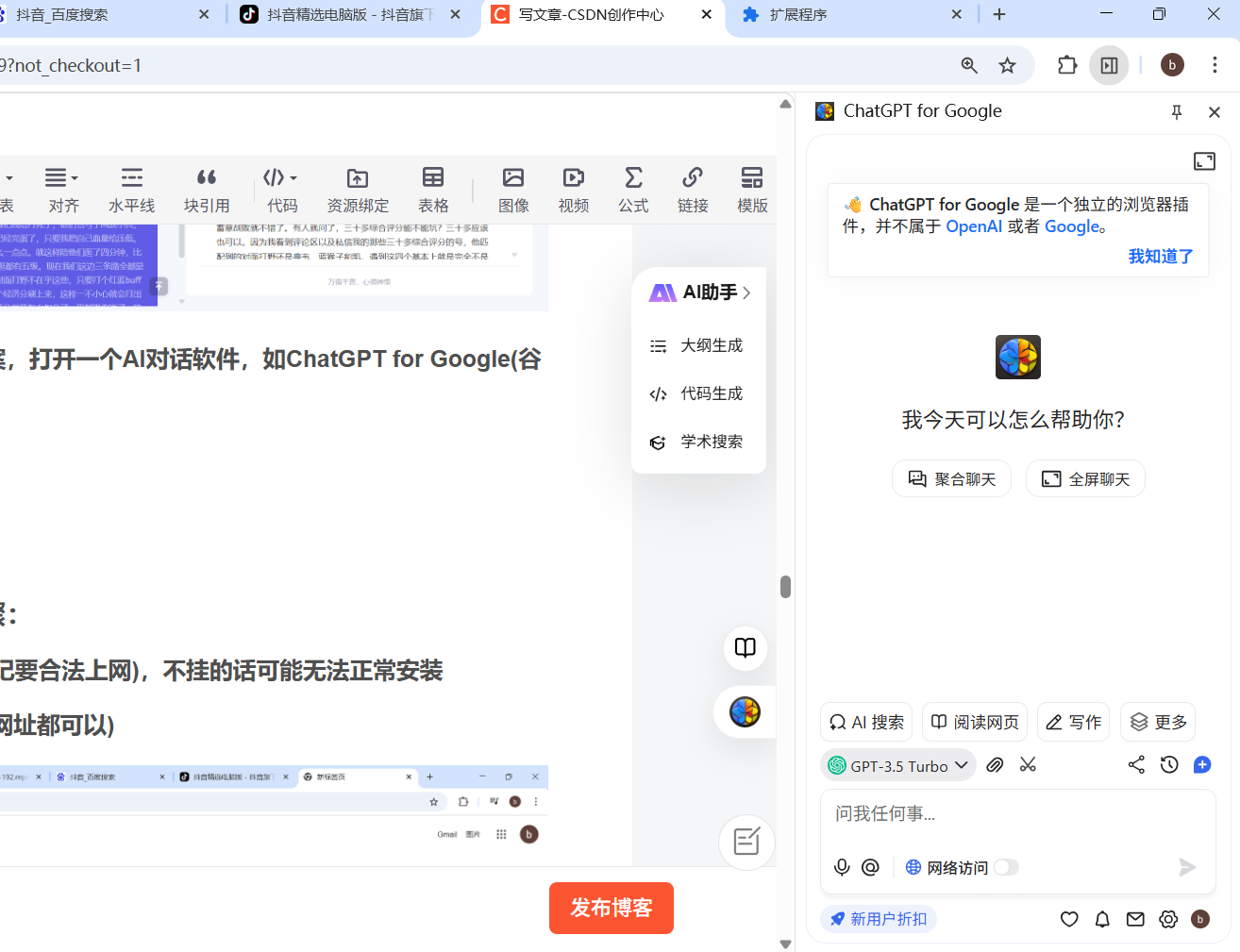
Task: Click the floating ChatGPT for Google bubble
Action: pos(745,711)
